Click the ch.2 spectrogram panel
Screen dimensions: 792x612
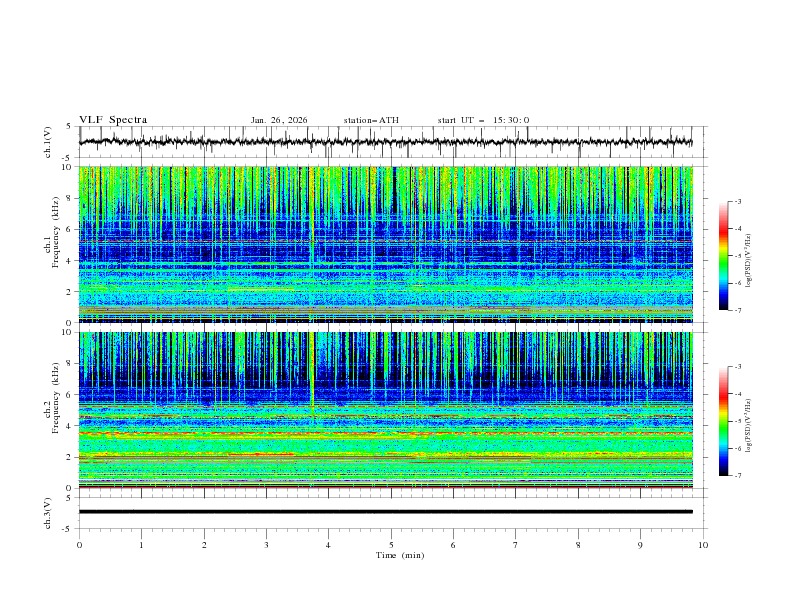coord(386,410)
